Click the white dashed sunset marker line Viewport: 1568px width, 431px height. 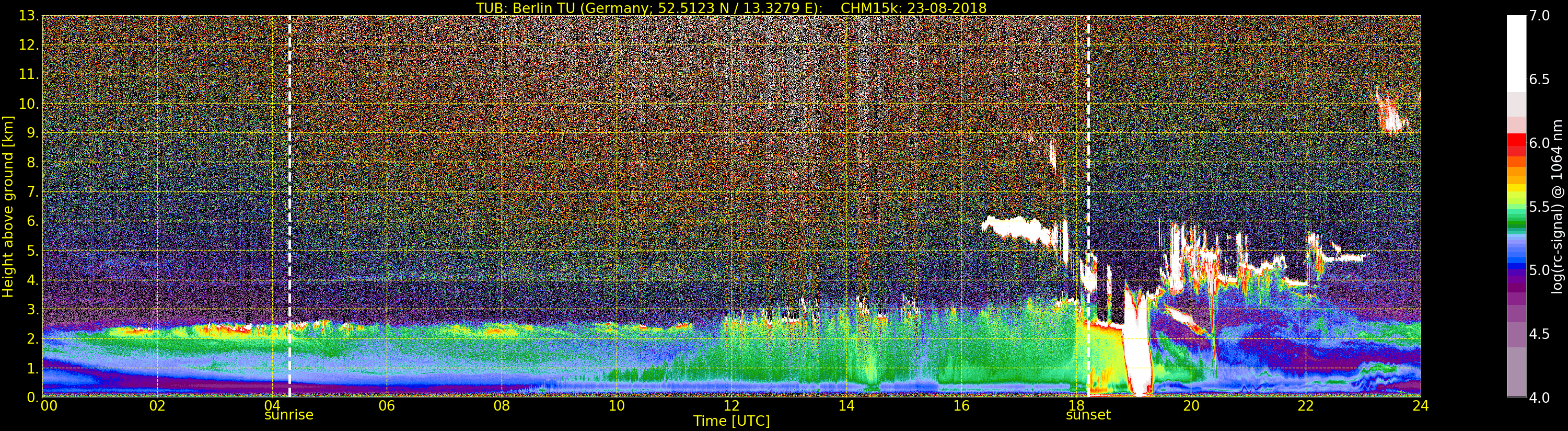coord(1088,206)
